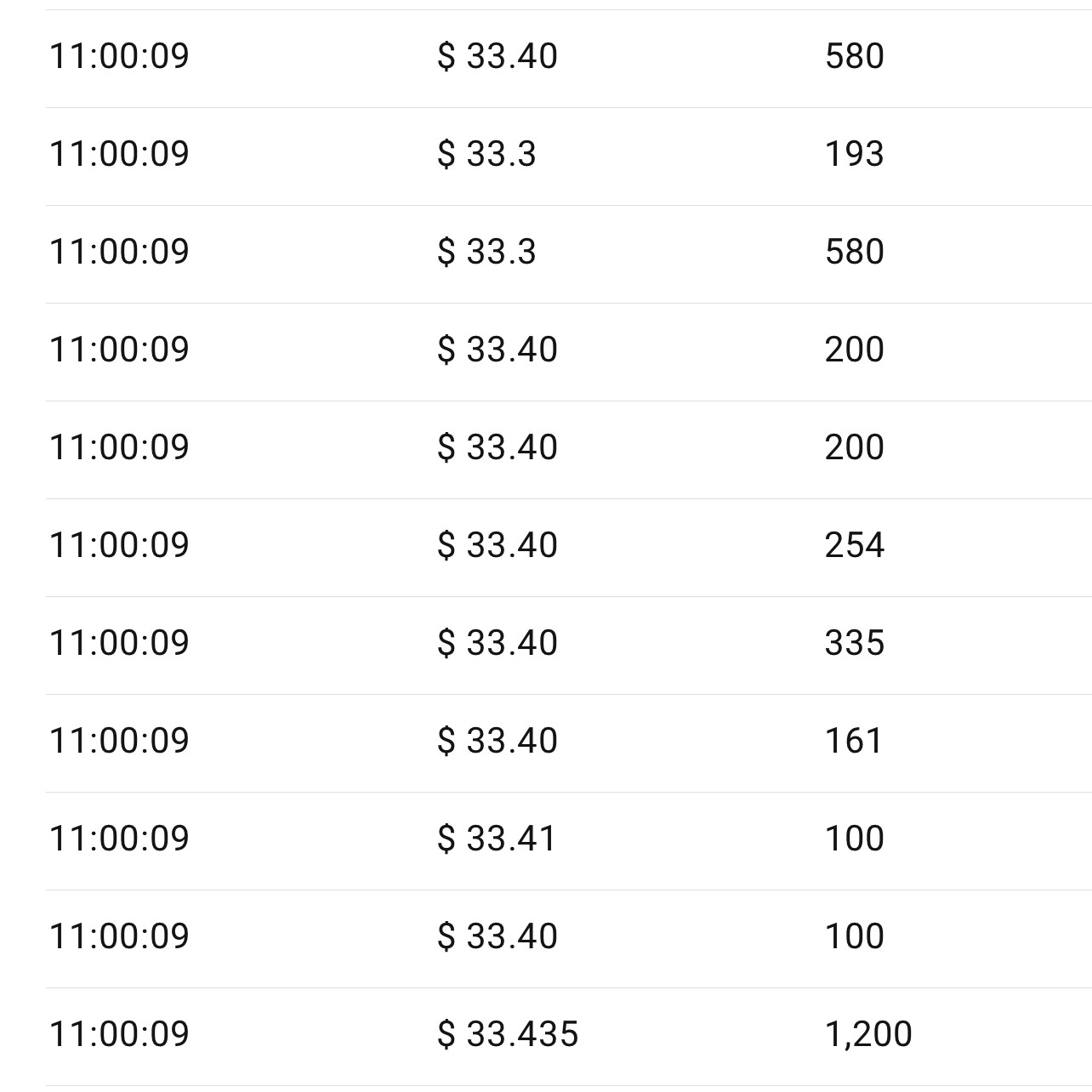The image size is (1092, 1092).
Task: Select the price in the 335-volume row
Action: coord(498,643)
